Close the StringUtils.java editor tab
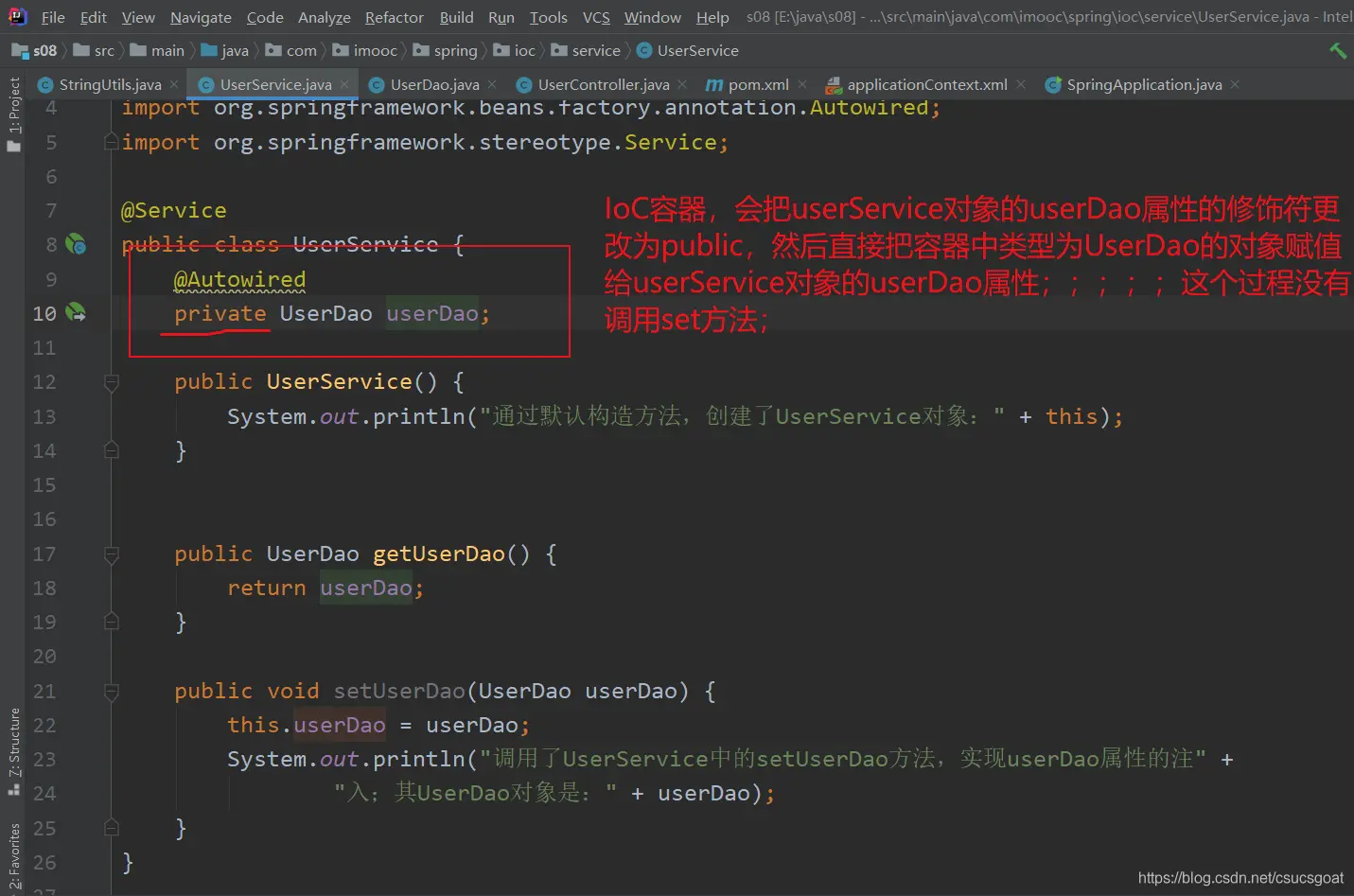This screenshot has height=896, width=1354. tap(174, 85)
